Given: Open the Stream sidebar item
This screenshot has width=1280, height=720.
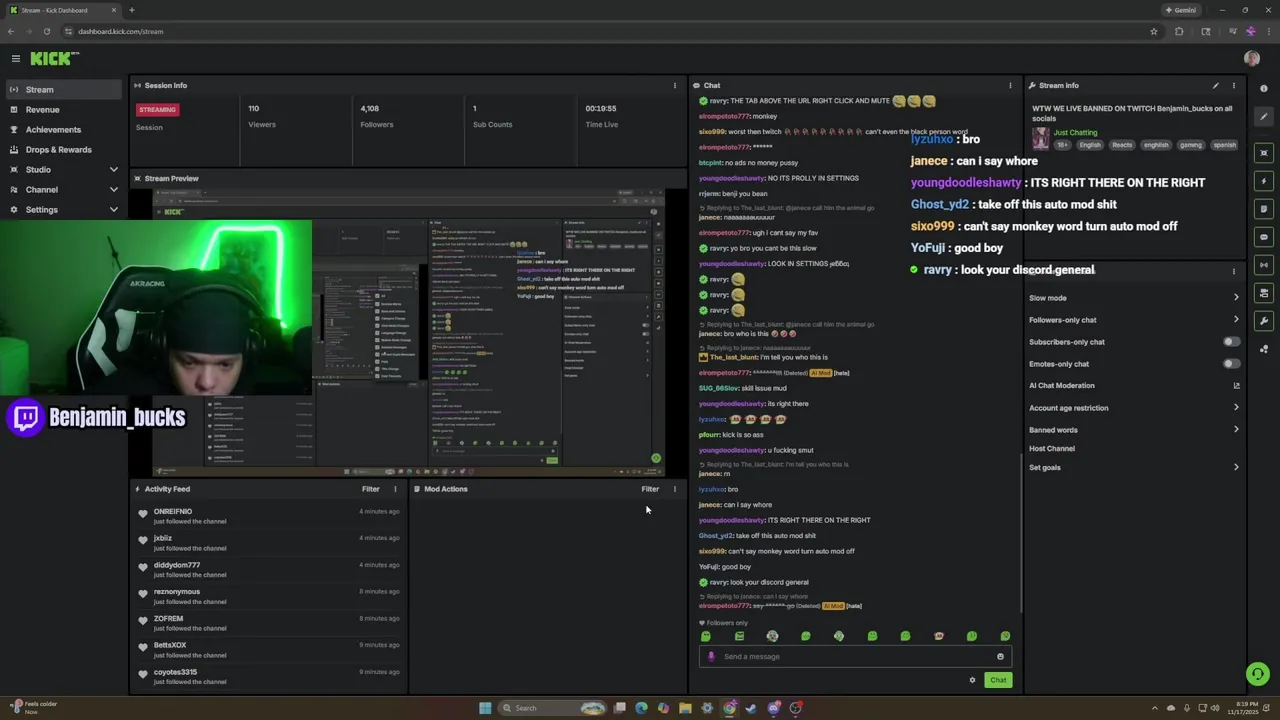Looking at the screenshot, I should 62,90.
